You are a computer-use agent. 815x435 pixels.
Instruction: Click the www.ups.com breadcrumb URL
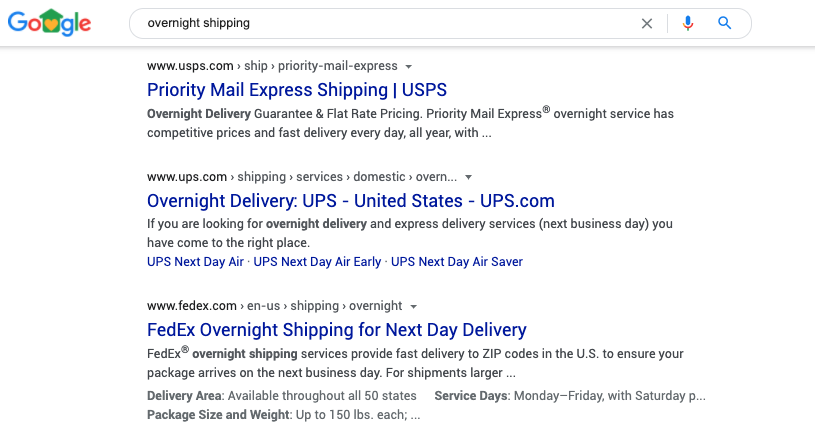[187, 177]
